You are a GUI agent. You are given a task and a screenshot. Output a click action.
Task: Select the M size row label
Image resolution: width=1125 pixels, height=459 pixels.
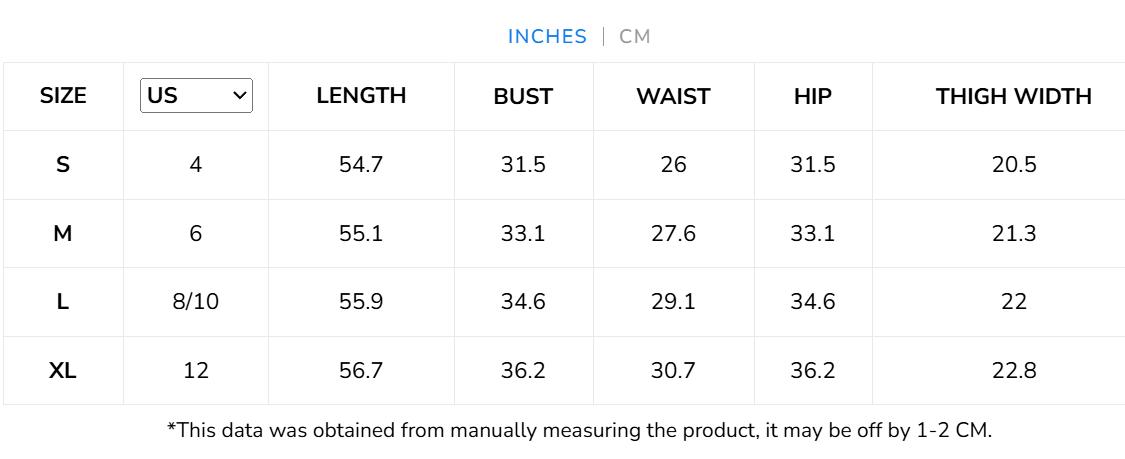coord(63,234)
